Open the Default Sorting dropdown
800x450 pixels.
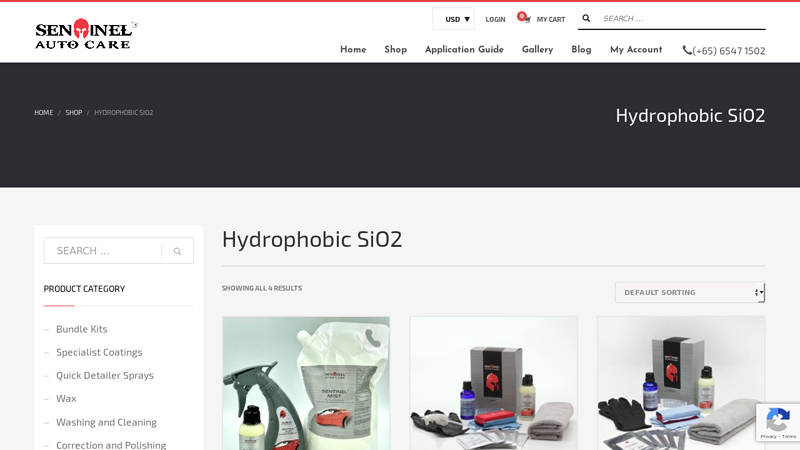point(690,292)
